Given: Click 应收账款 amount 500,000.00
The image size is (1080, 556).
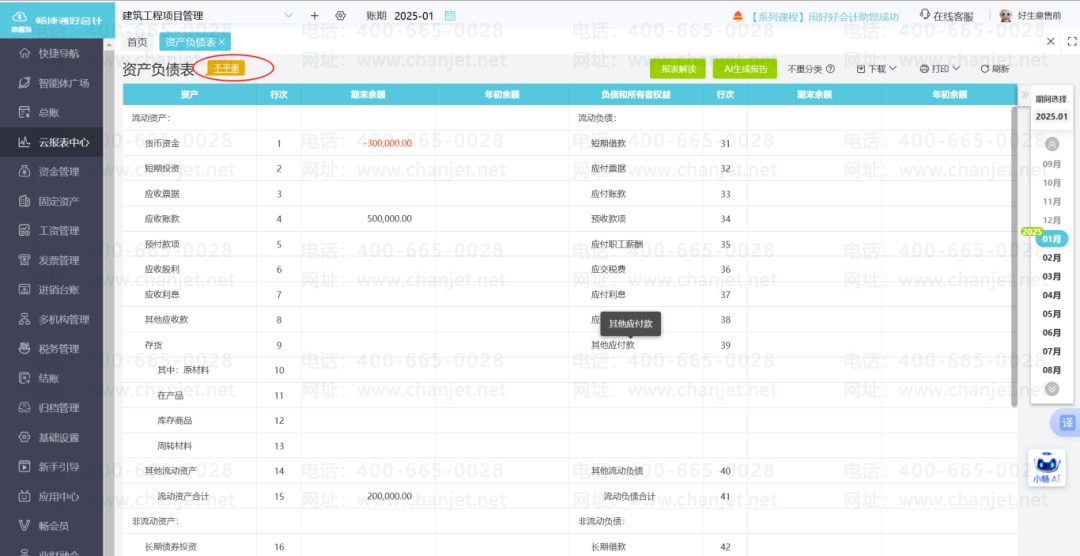Looking at the screenshot, I should (390, 218).
